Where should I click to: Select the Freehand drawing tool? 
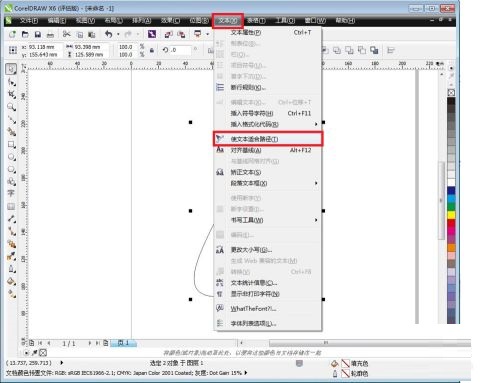(11, 119)
